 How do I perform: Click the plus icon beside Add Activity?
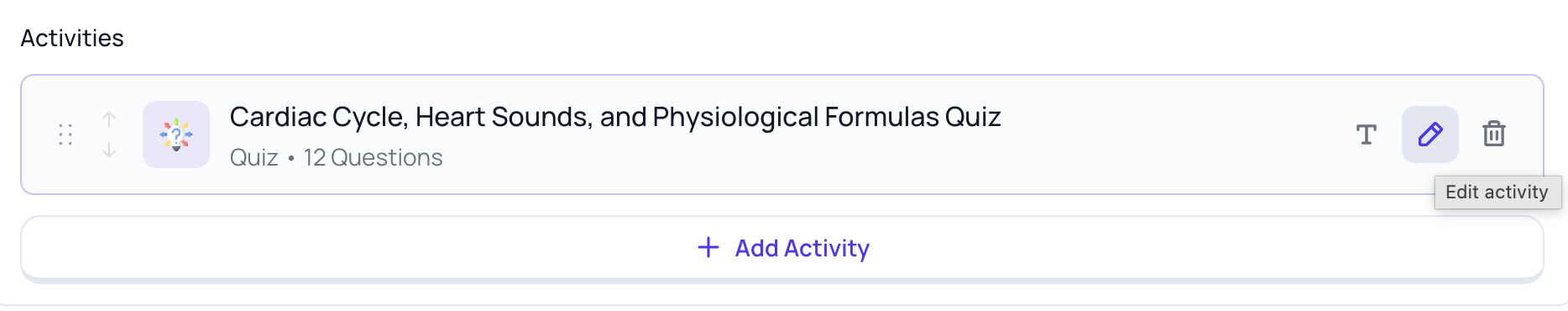(x=708, y=247)
